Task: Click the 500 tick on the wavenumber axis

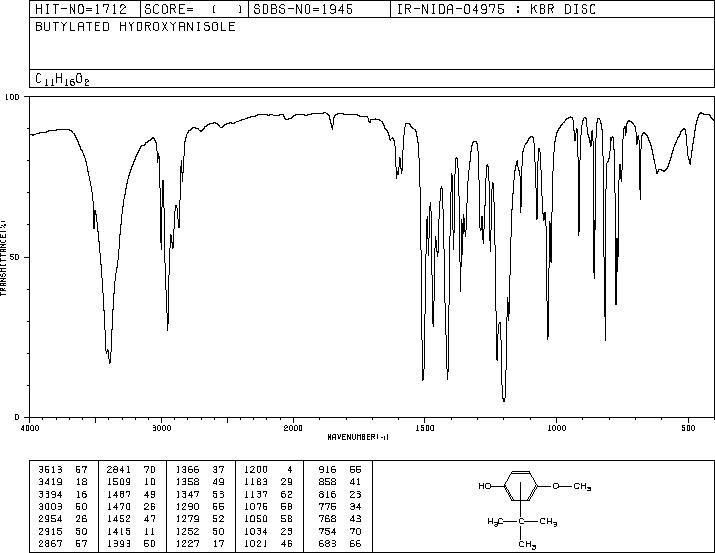Action: point(688,427)
